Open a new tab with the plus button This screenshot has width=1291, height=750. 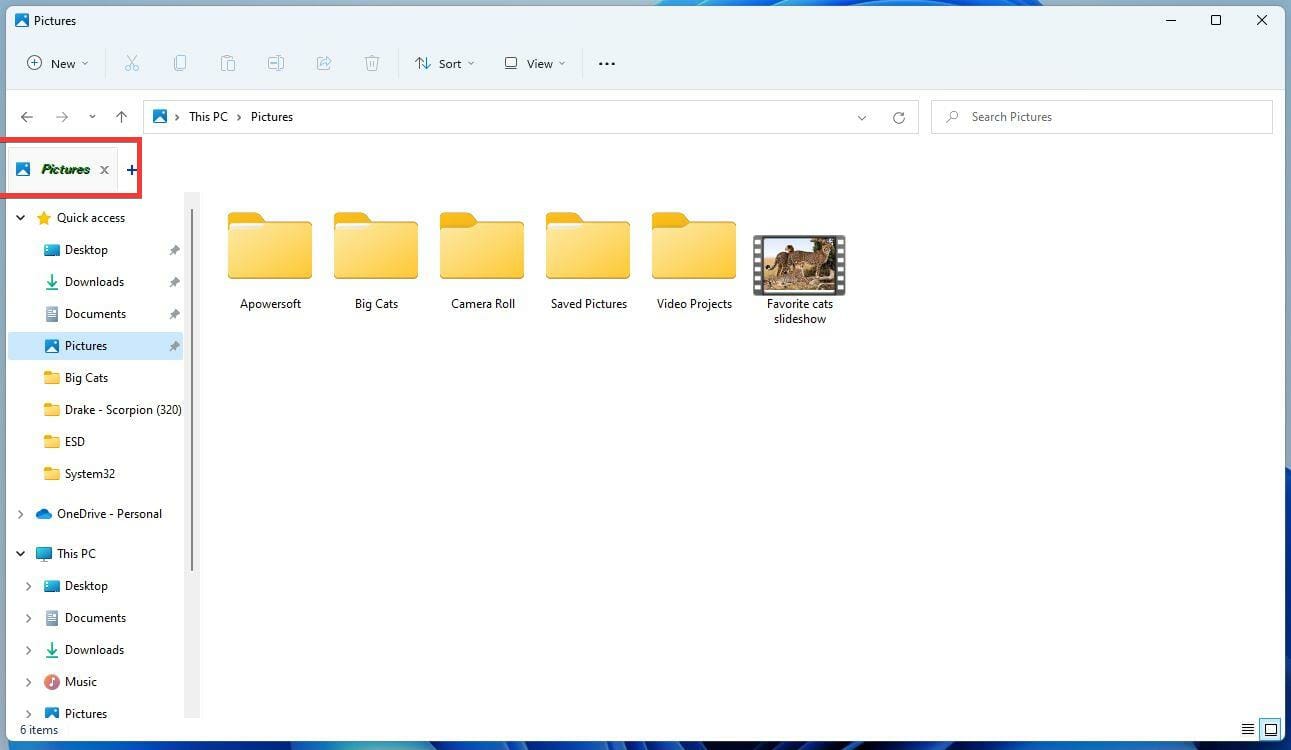tap(131, 169)
